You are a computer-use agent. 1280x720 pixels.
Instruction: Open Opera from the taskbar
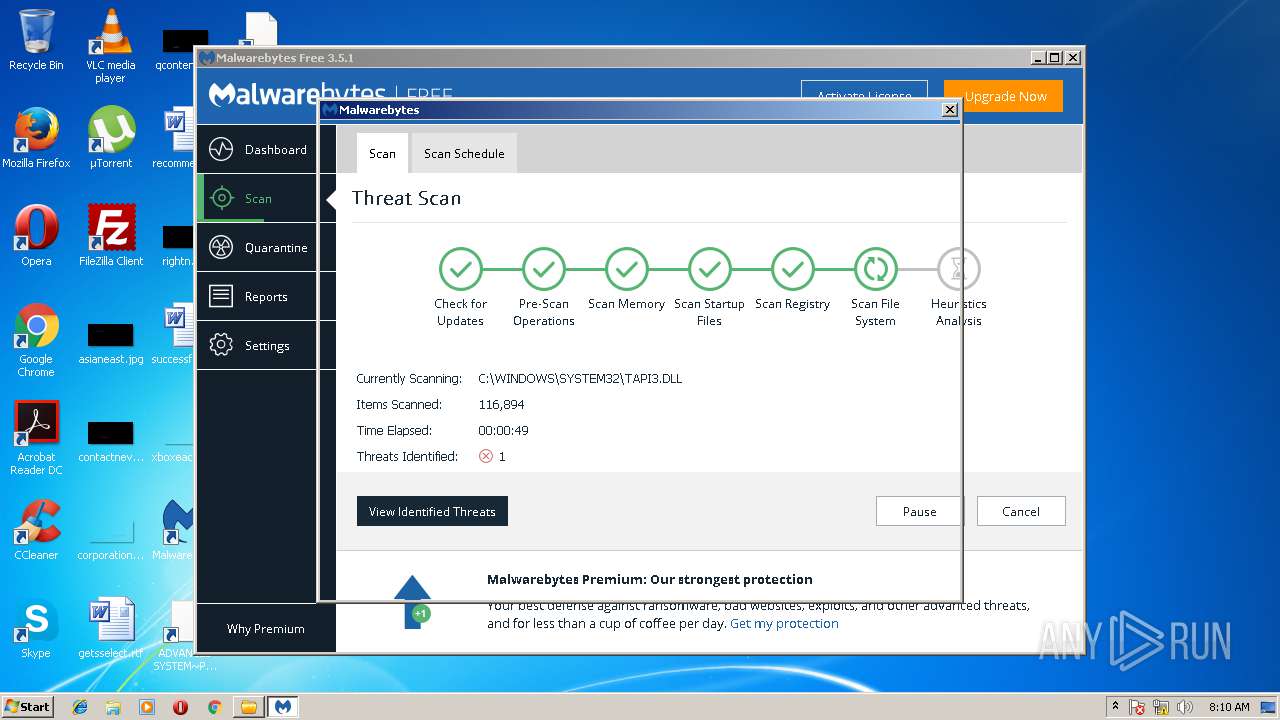[180, 707]
